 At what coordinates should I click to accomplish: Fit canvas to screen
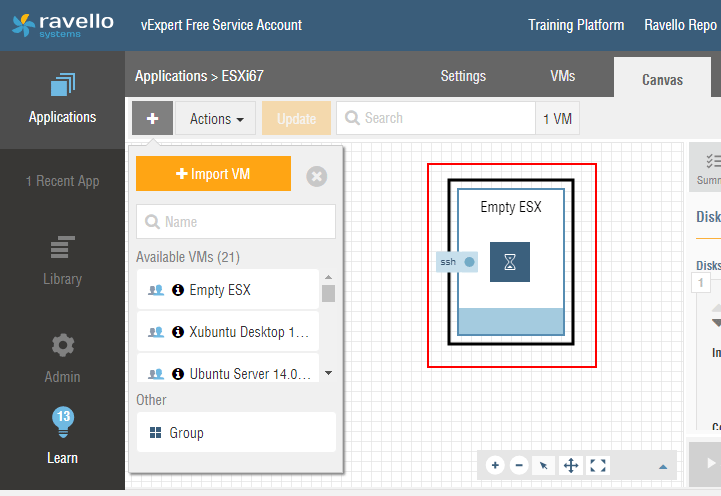click(598, 465)
